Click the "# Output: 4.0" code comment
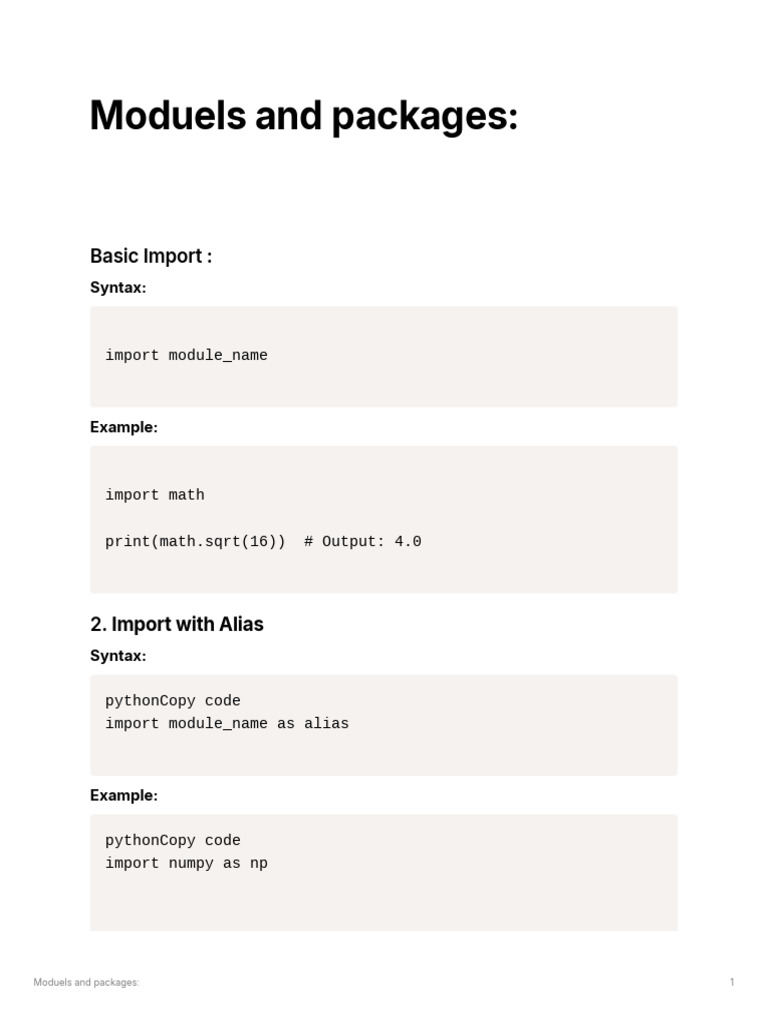The image size is (768, 1024). tap(363, 542)
